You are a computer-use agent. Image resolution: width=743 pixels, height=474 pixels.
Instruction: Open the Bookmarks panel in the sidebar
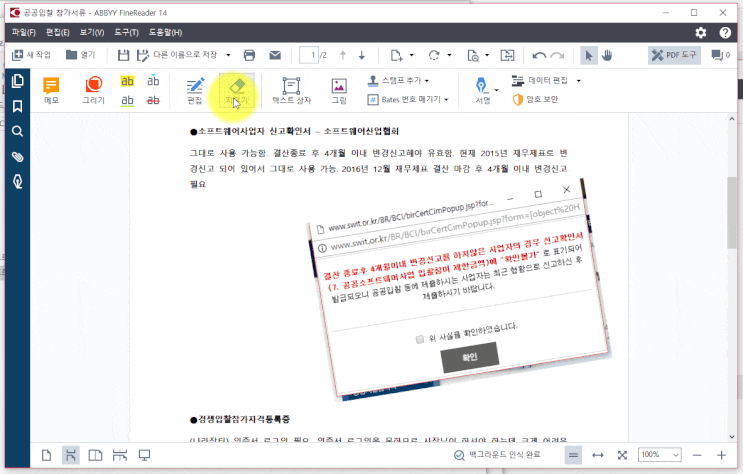[x=18, y=106]
